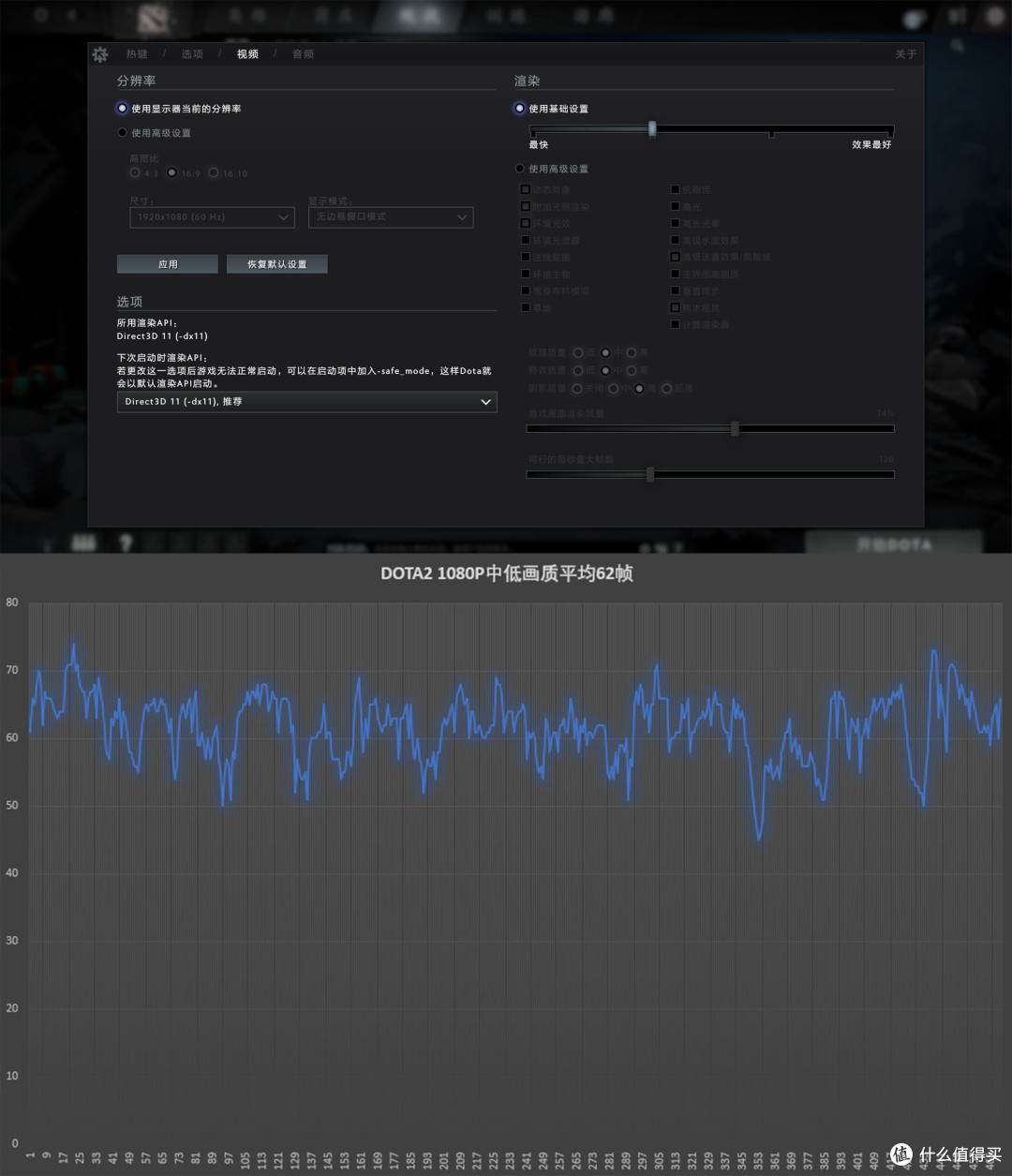Screen dimensions: 1012x1176
Task: Toggle the 法线贴图 checkbox
Action: [526, 257]
